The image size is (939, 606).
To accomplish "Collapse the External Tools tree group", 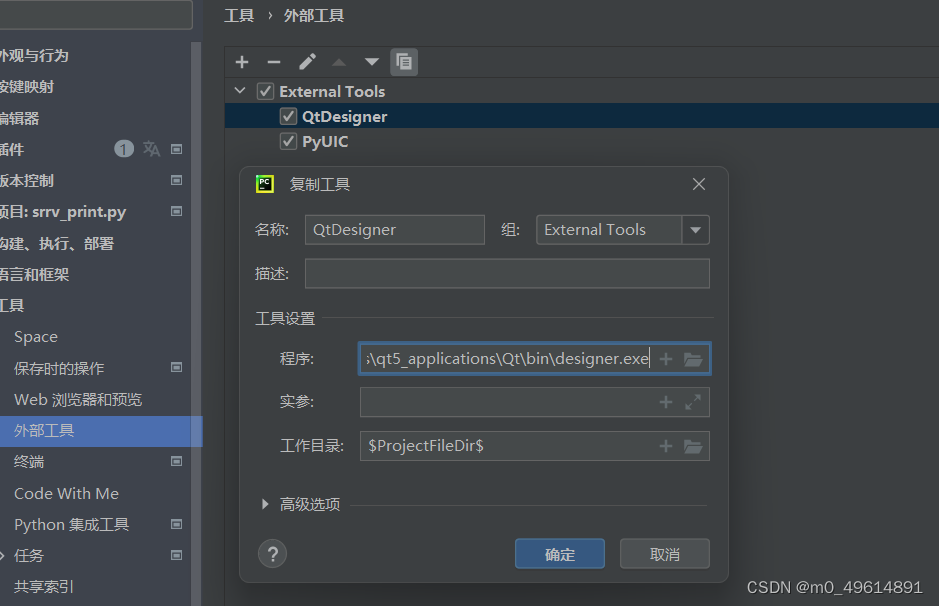I will [x=240, y=91].
